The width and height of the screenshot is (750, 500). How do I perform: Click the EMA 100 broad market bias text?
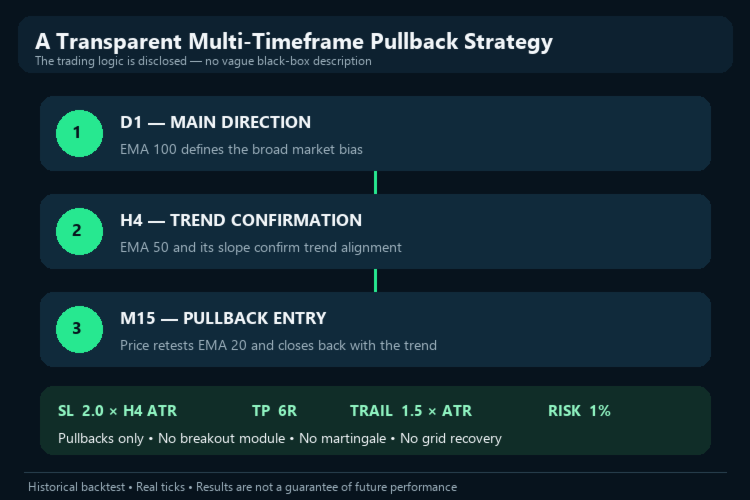(242, 149)
